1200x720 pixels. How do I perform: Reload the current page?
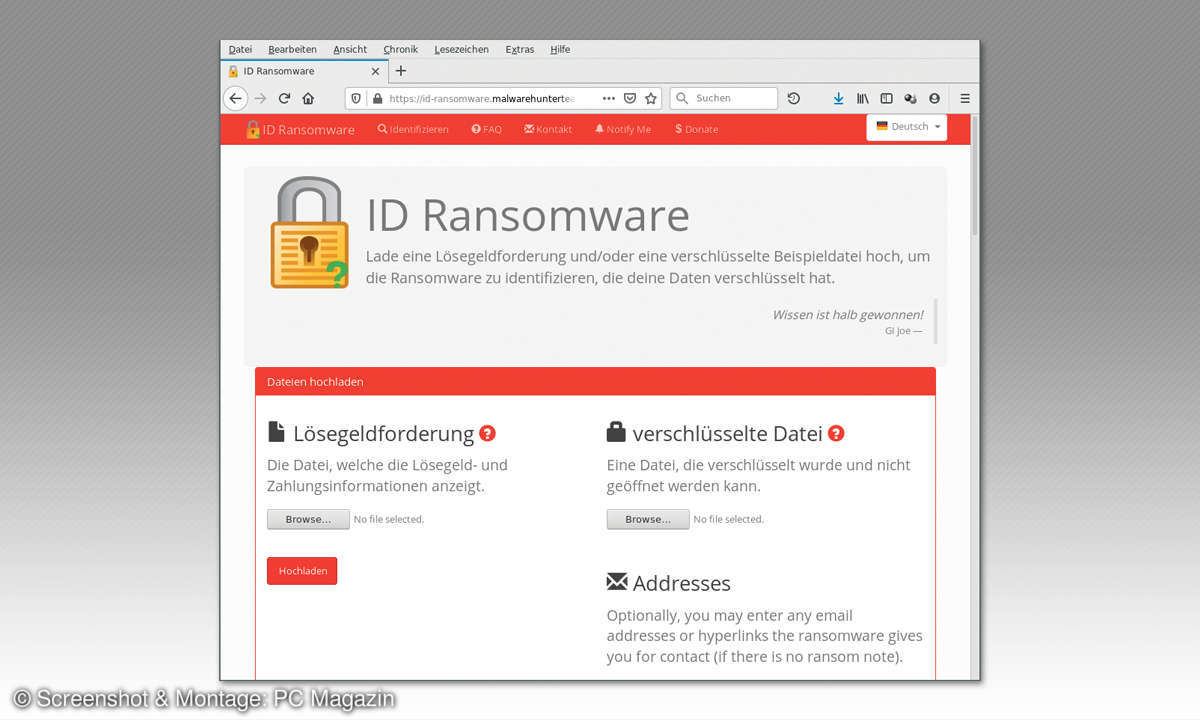284,98
